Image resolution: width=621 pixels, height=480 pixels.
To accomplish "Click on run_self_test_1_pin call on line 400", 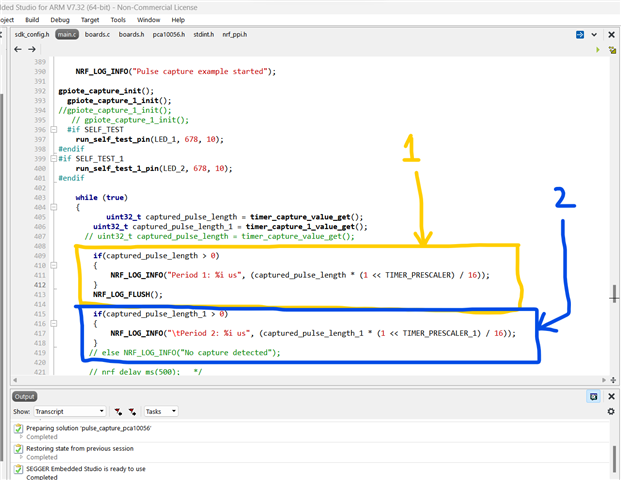I will click(x=154, y=168).
